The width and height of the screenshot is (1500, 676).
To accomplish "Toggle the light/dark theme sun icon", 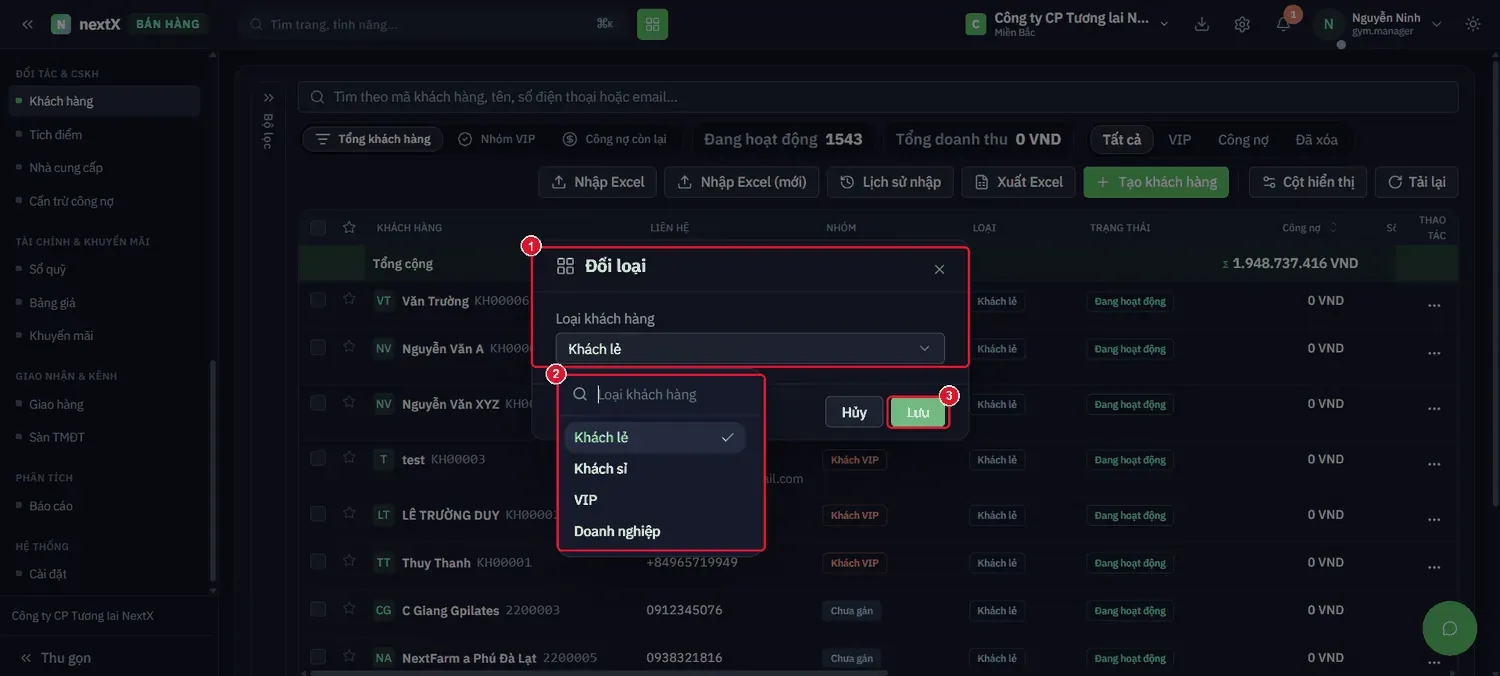I will point(1473,24).
